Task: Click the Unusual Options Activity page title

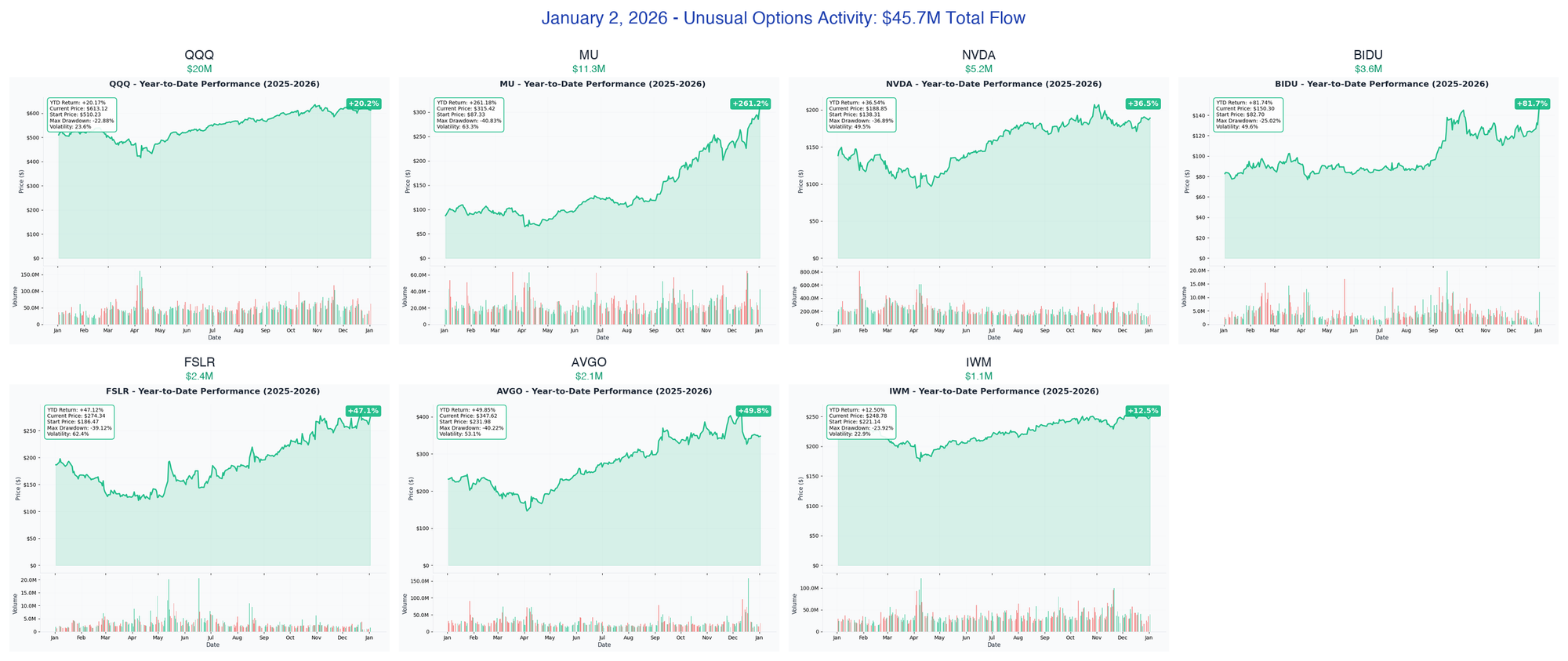Action: click(782, 18)
